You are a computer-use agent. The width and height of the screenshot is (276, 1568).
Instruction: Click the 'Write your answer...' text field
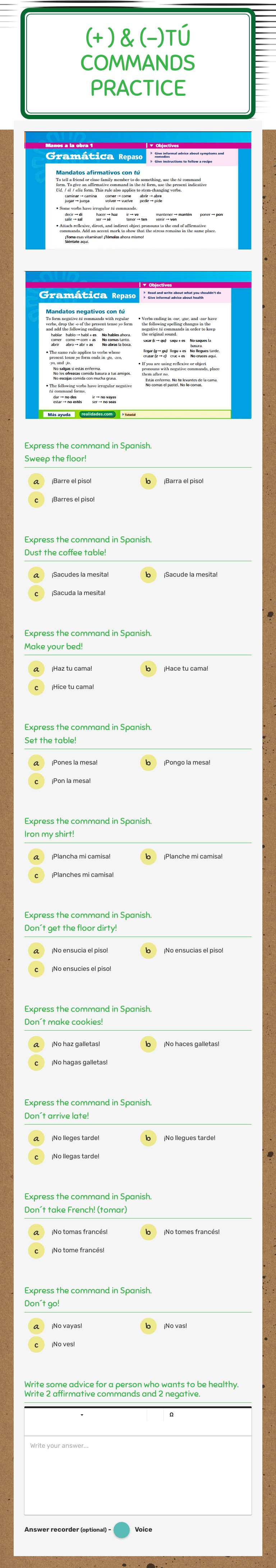tap(138, 1461)
